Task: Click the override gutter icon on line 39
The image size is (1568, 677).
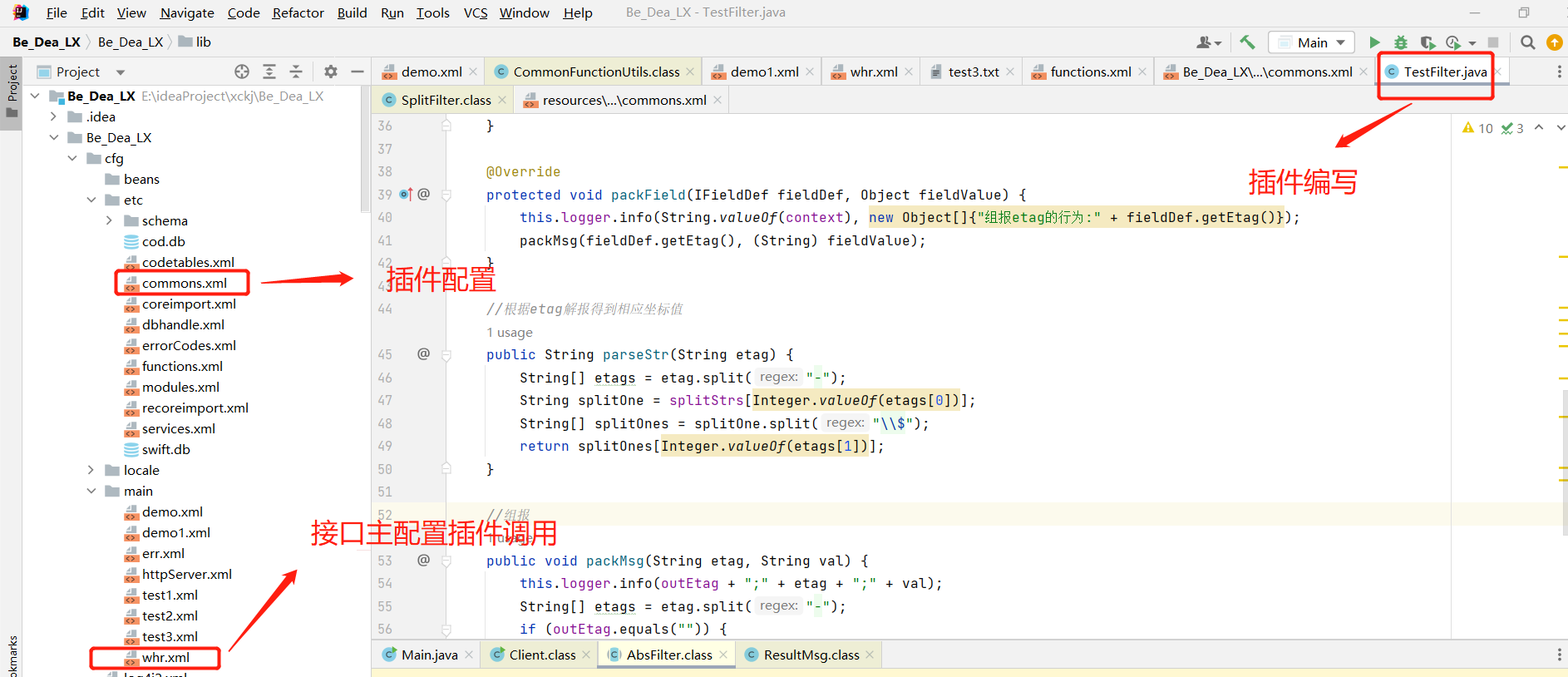Action: pos(406,195)
